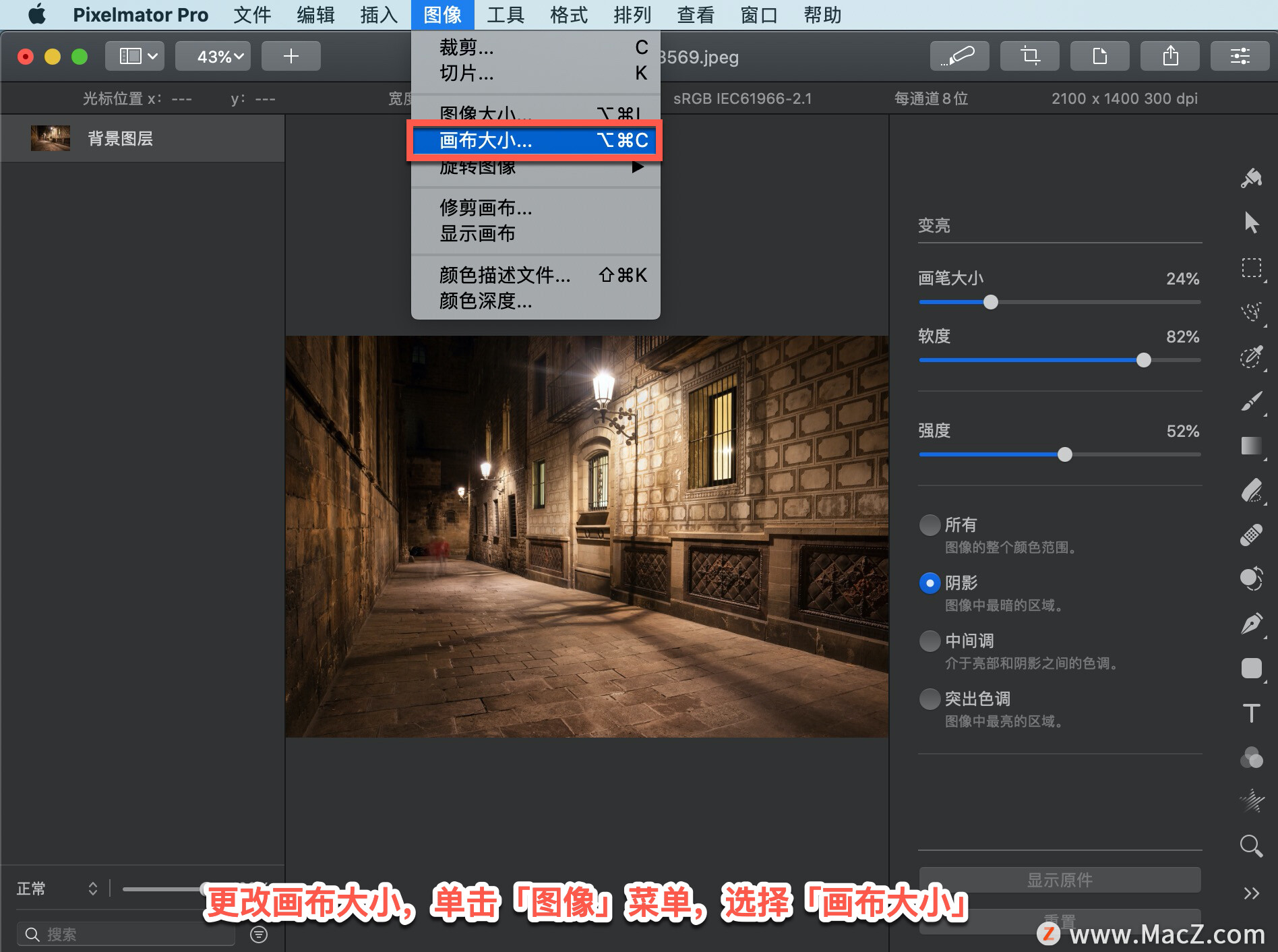Open the Pixelmator Pro app menu

click(x=140, y=15)
